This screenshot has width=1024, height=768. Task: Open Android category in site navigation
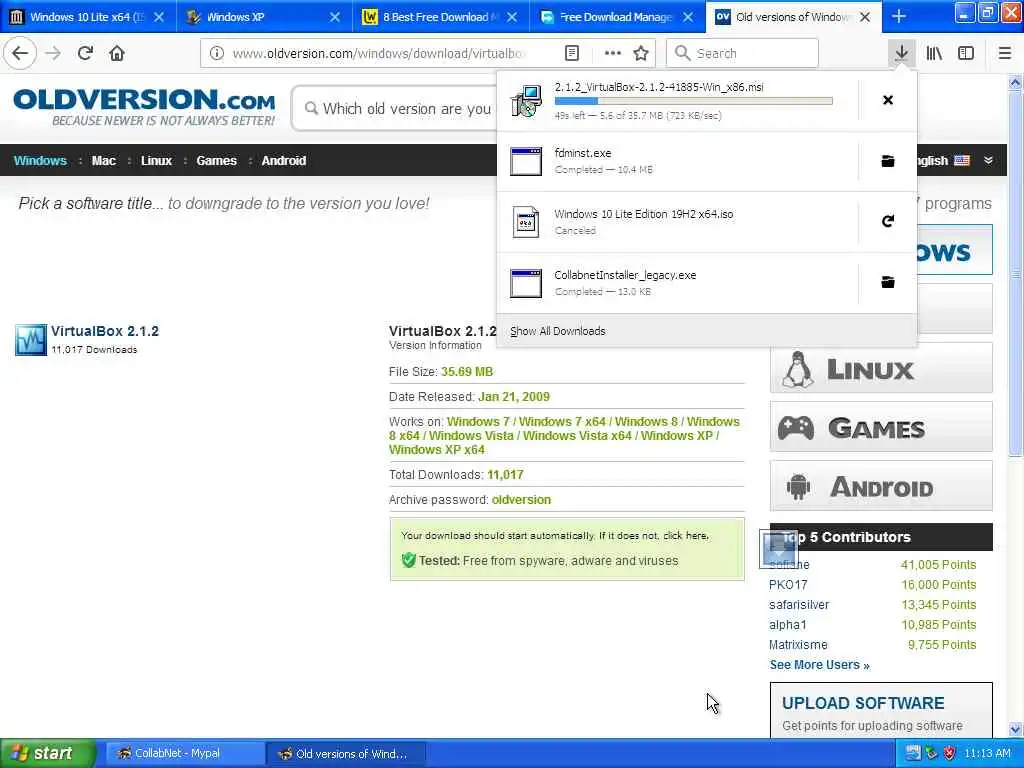point(283,161)
